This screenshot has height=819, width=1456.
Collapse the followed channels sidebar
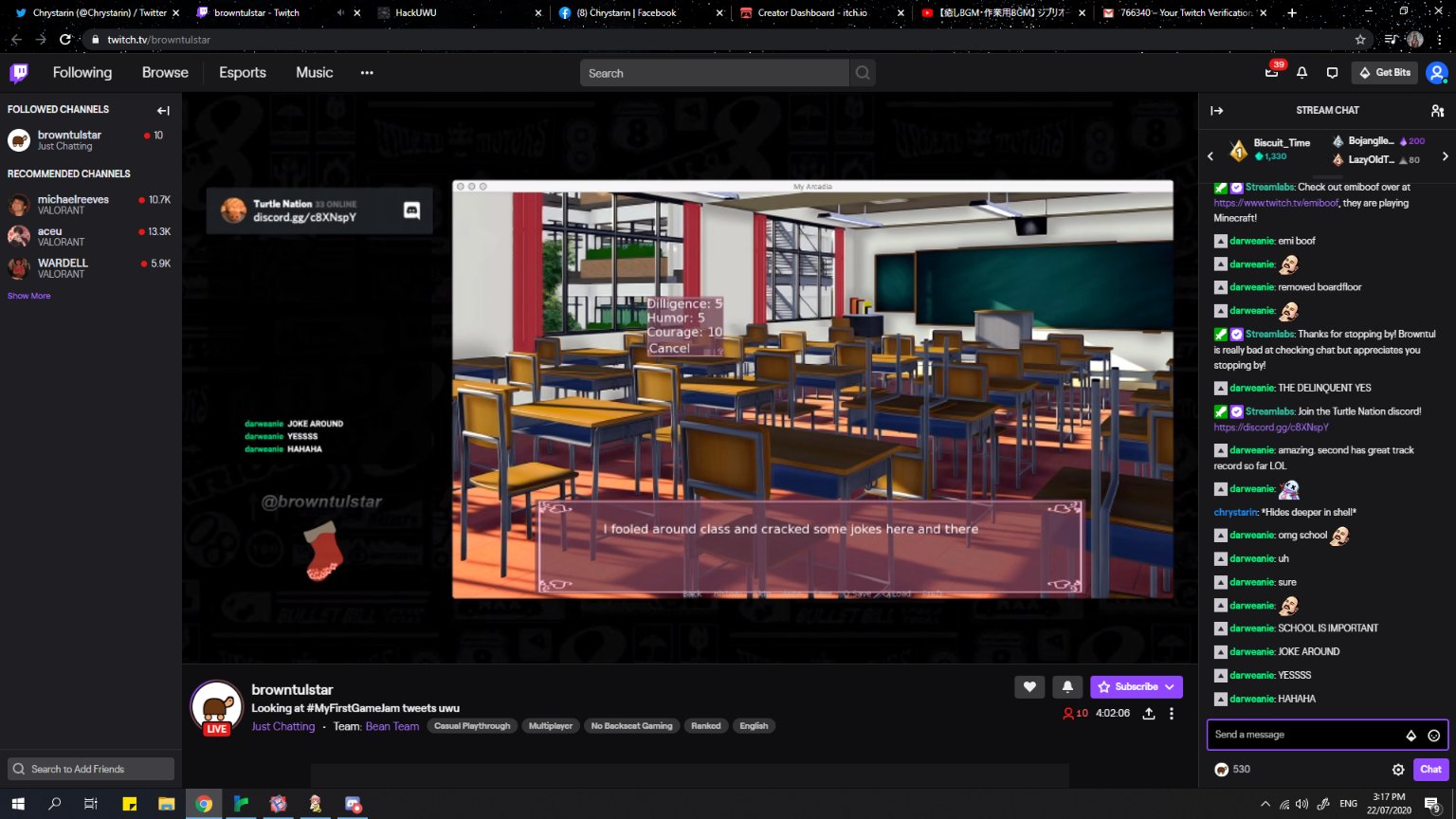pos(163,110)
